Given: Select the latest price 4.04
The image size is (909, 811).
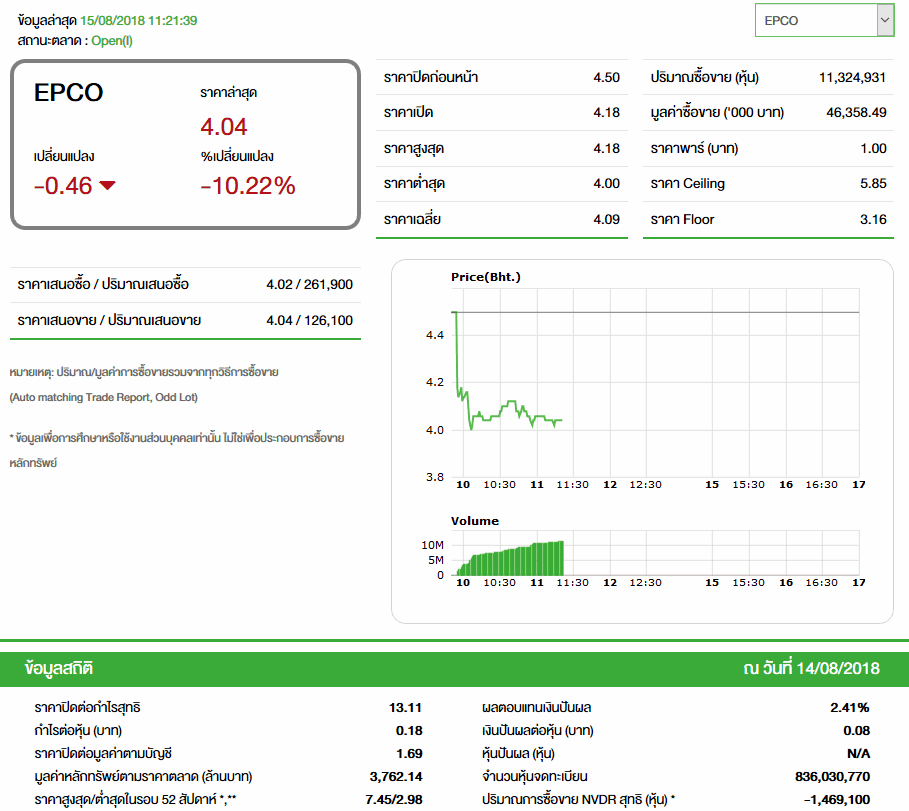Looking at the screenshot, I should tap(224, 127).
